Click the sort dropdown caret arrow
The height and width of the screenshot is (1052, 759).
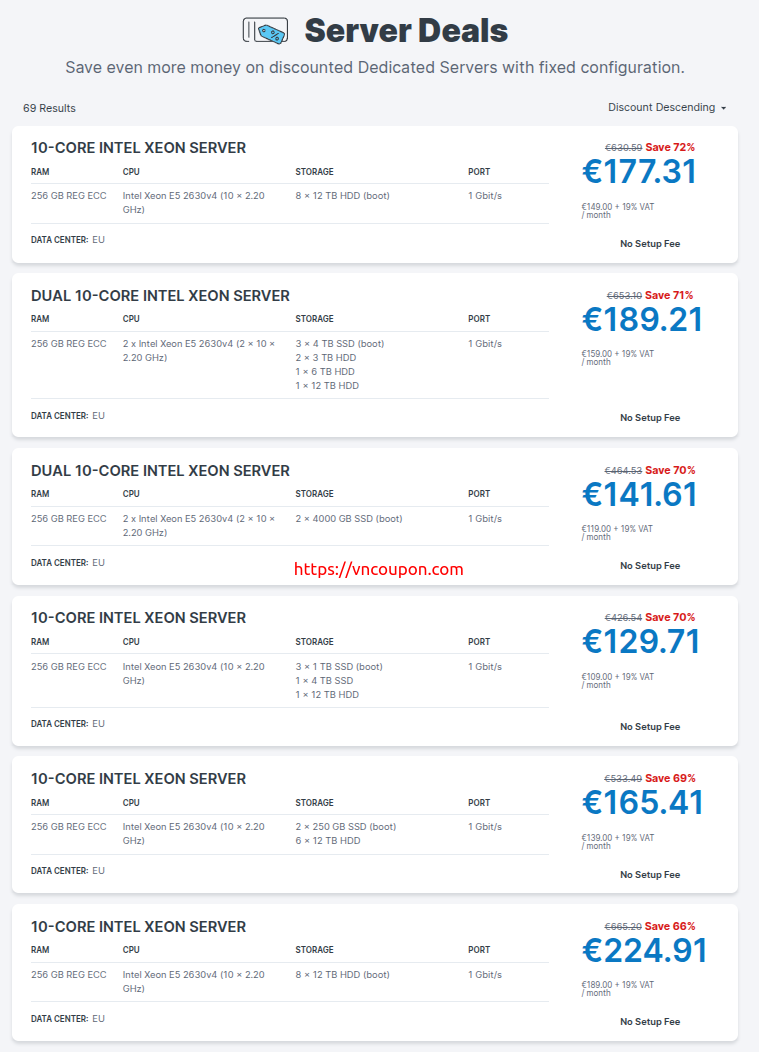click(x=723, y=108)
